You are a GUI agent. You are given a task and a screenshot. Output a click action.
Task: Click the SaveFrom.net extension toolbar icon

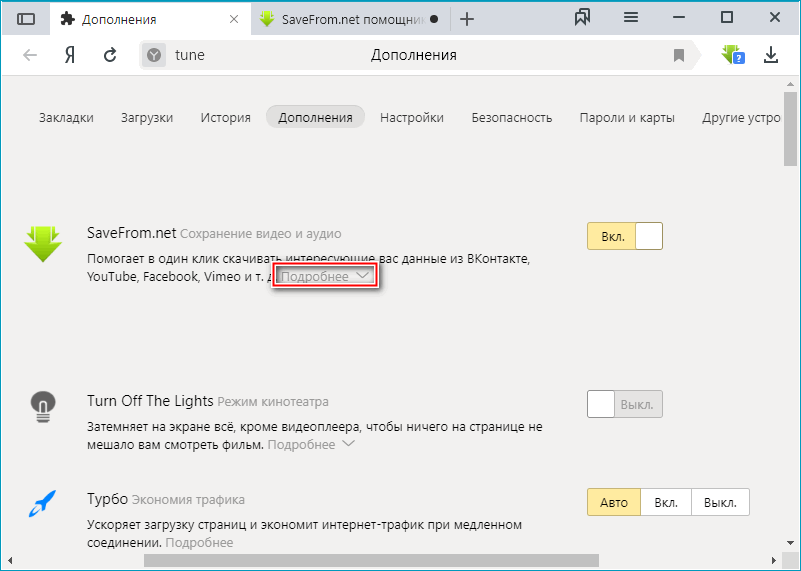click(x=733, y=55)
